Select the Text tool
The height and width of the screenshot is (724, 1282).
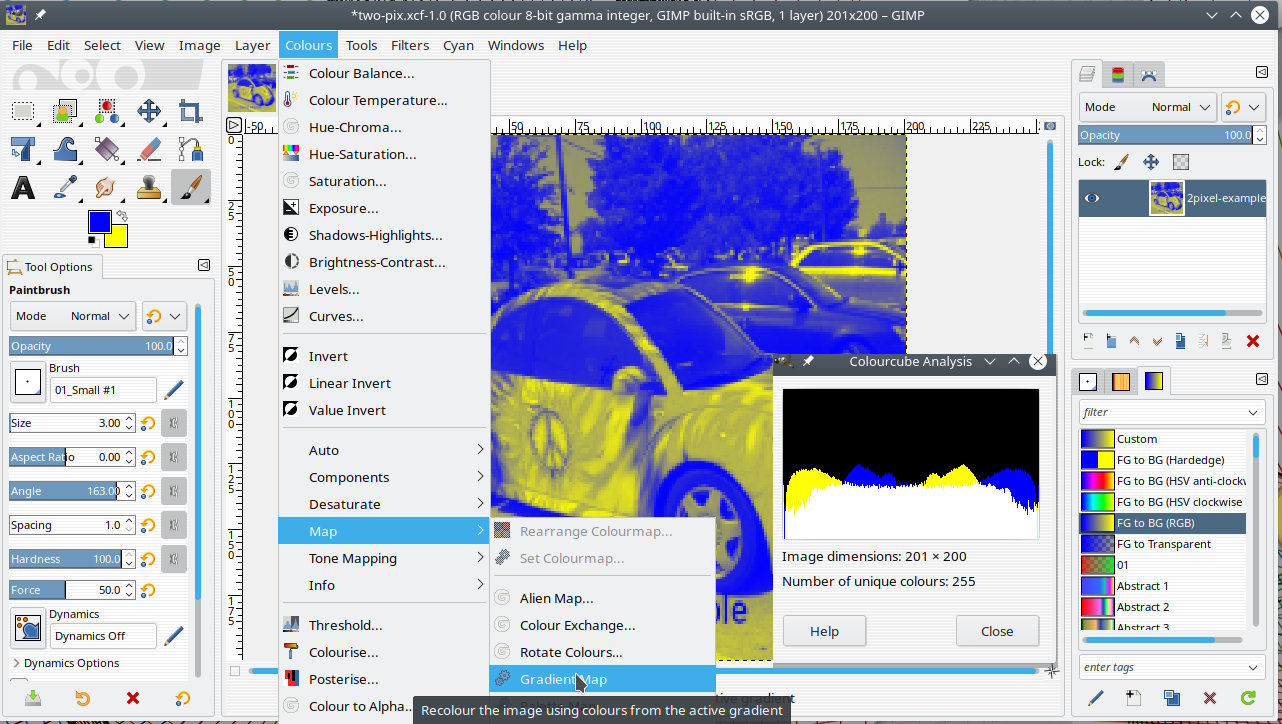pyautogui.click(x=23, y=187)
